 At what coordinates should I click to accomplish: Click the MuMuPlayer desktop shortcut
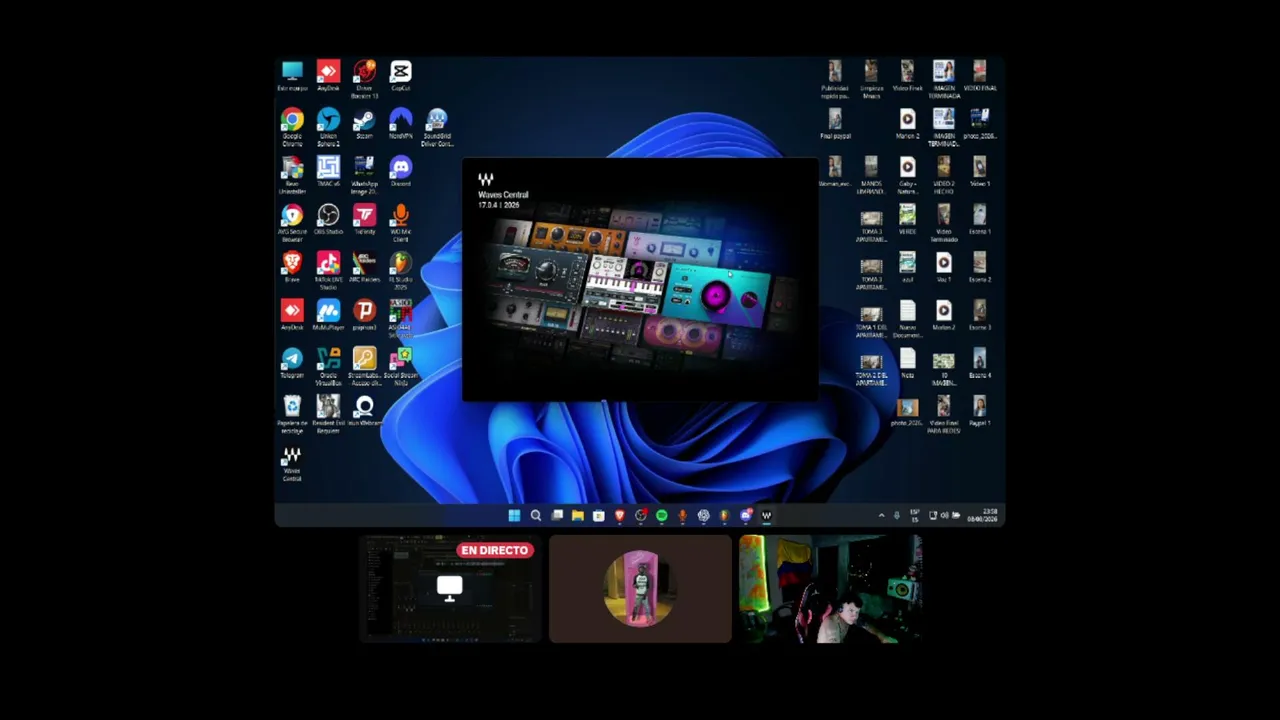coord(328,316)
